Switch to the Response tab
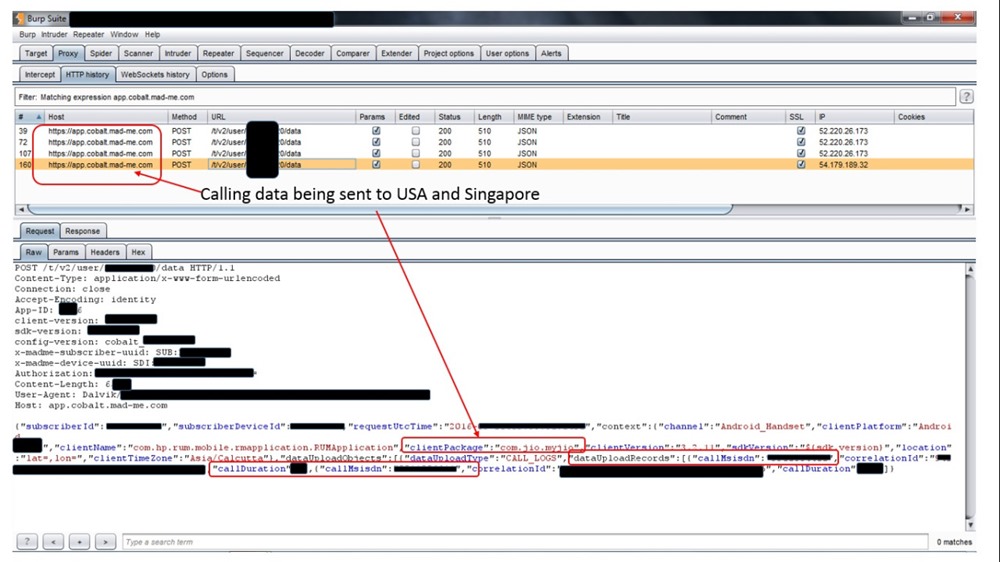The width and height of the screenshot is (1000, 562). tap(82, 231)
